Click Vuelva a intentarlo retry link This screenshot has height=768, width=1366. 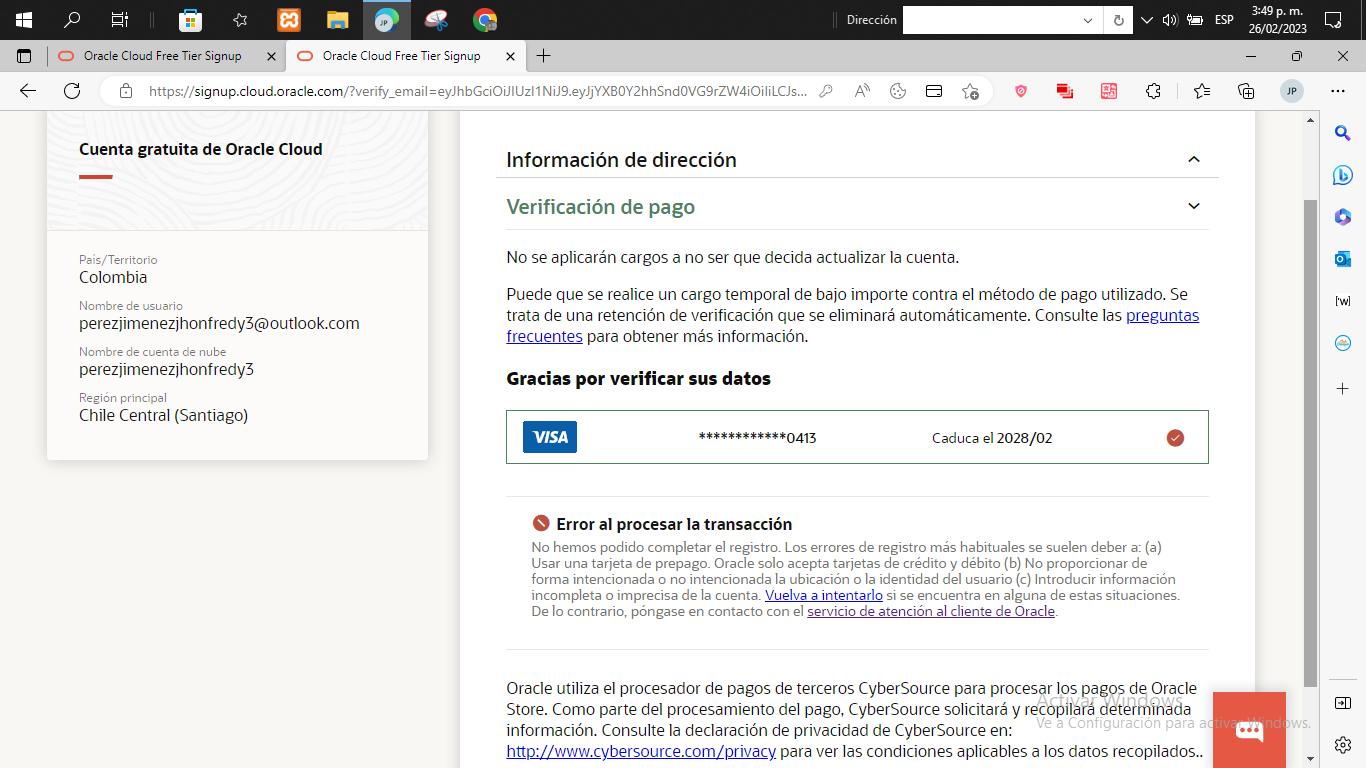pos(824,595)
